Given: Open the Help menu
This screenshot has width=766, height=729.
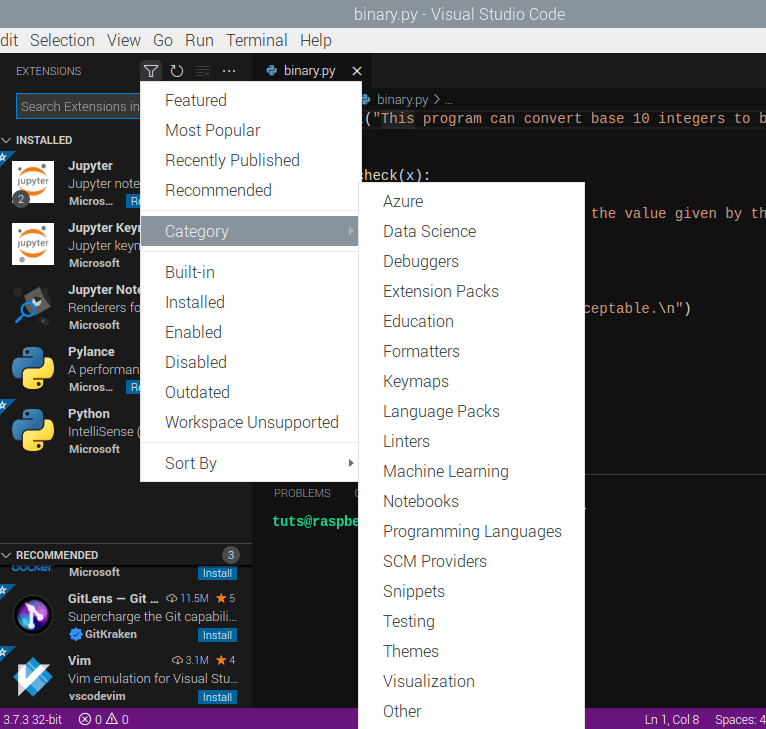Looking at the screenshot, I should click(x=316, y=40).
